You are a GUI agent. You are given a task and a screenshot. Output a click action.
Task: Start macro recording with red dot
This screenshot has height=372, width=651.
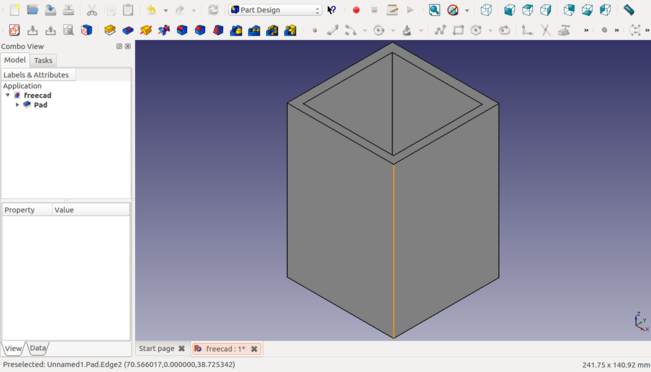coord(356,10)
